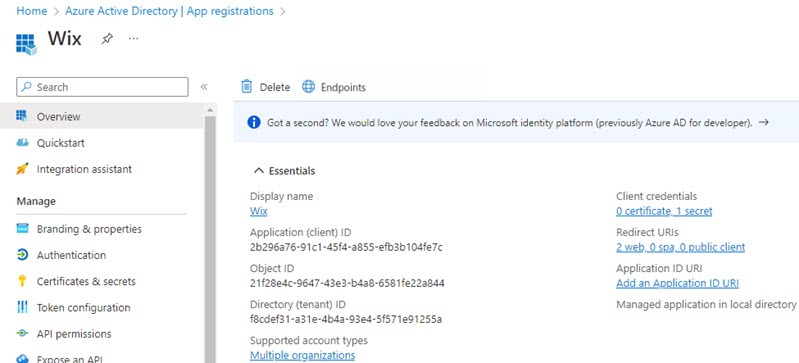Click the chevron after App registrations breadcrumb
The height and width of the screenshot is (363, 799).
point(283,11)
